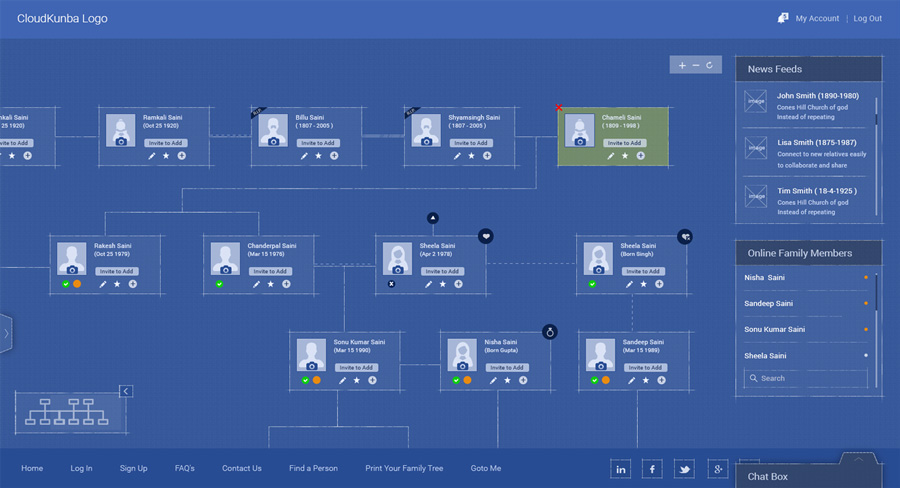Click the add plus icon on Chanderpal Saini card
This screenshot has width=900, height=488.
coord(286,284)
